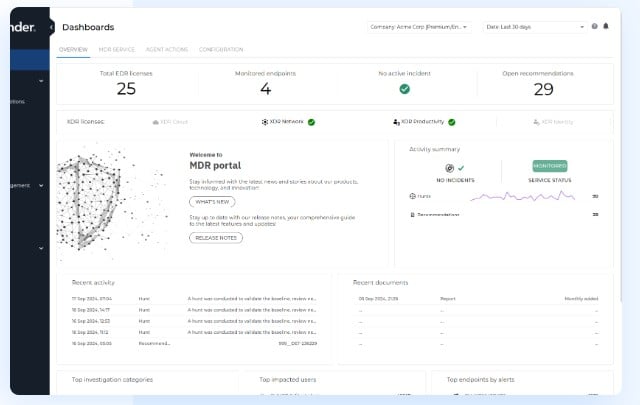640x405 pixels.
Task: Click the Monitored endpoints value 4
Action: [266, 89]
